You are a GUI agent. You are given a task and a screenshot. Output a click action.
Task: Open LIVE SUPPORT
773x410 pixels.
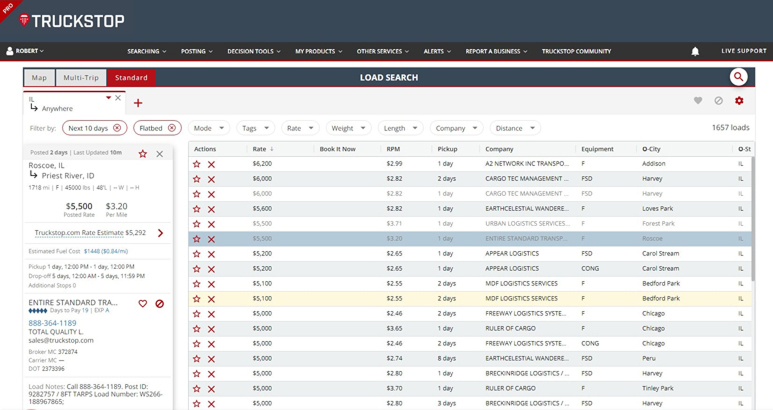point(744,51)
